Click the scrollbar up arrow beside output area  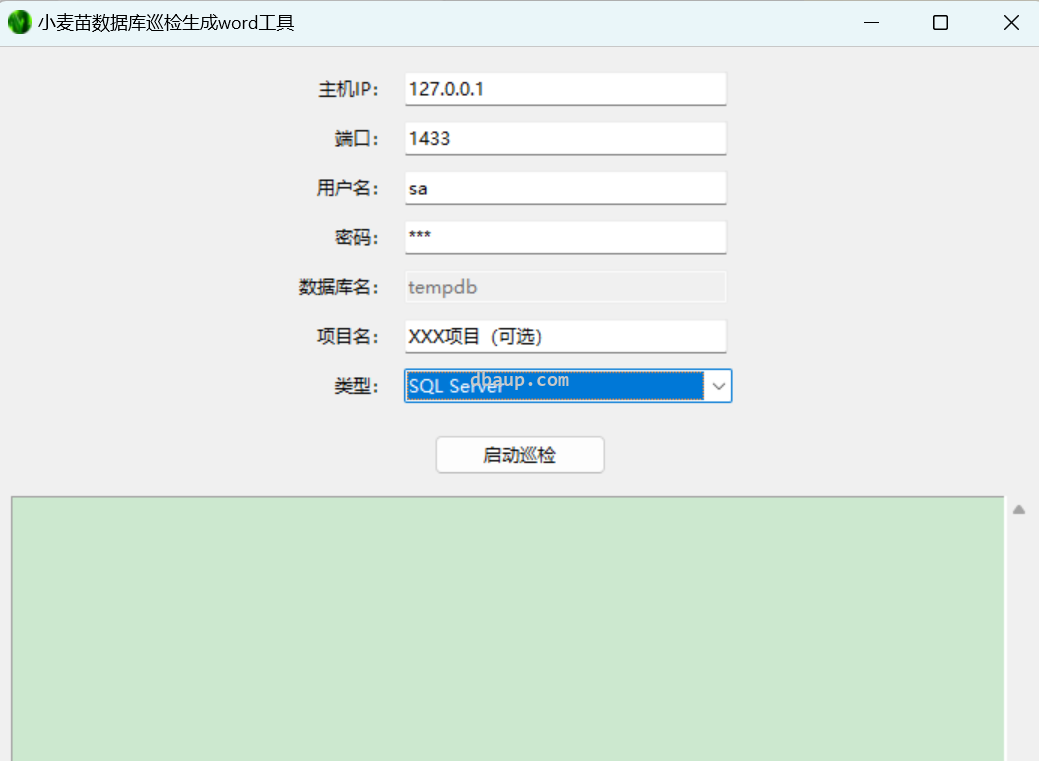[x=1019, y=510]
